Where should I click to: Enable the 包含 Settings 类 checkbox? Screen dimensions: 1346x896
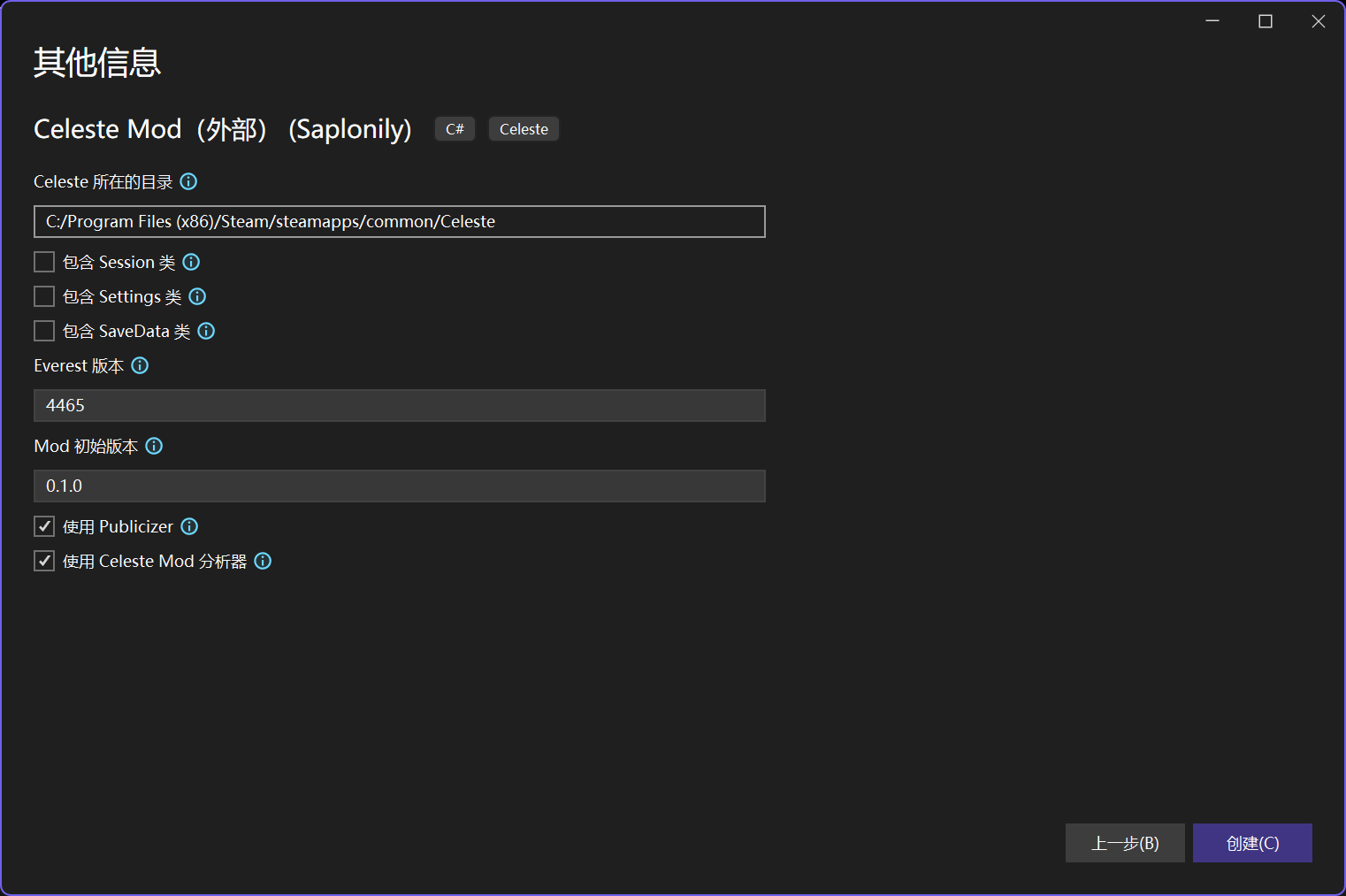pyautogui.click(x=44, y=296)
